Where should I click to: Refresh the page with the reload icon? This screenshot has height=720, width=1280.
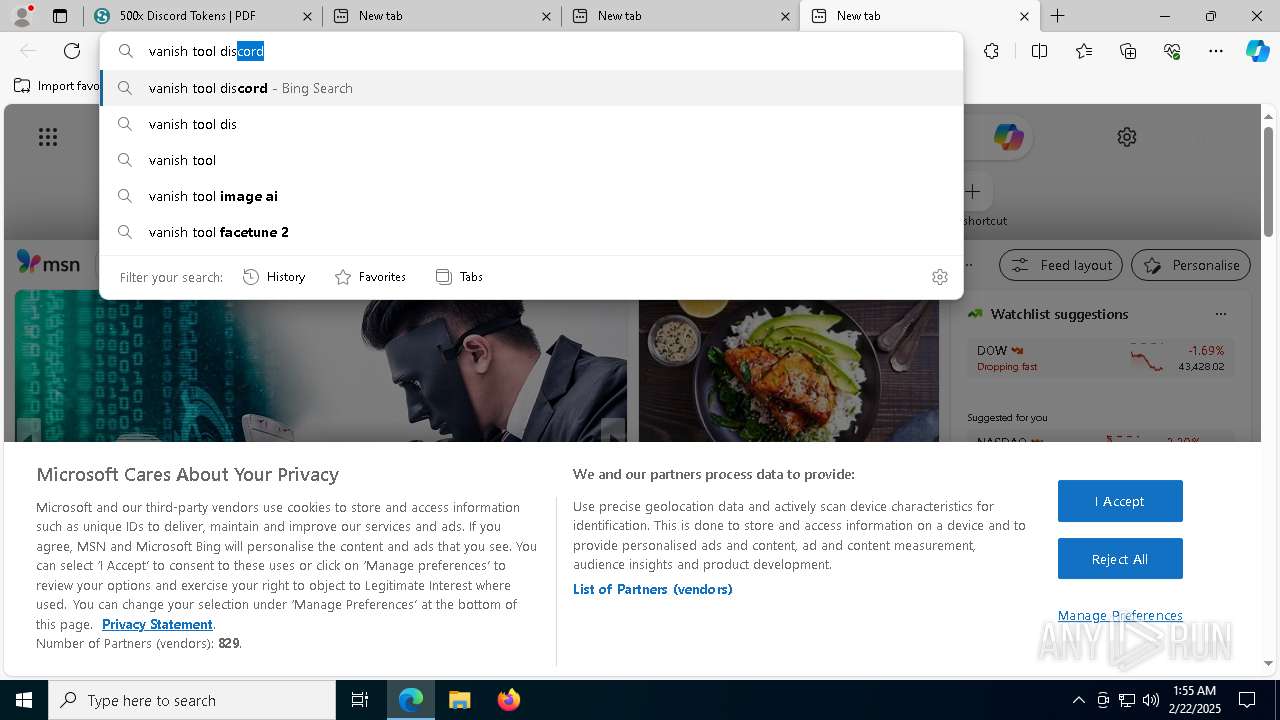pos(72,51)
